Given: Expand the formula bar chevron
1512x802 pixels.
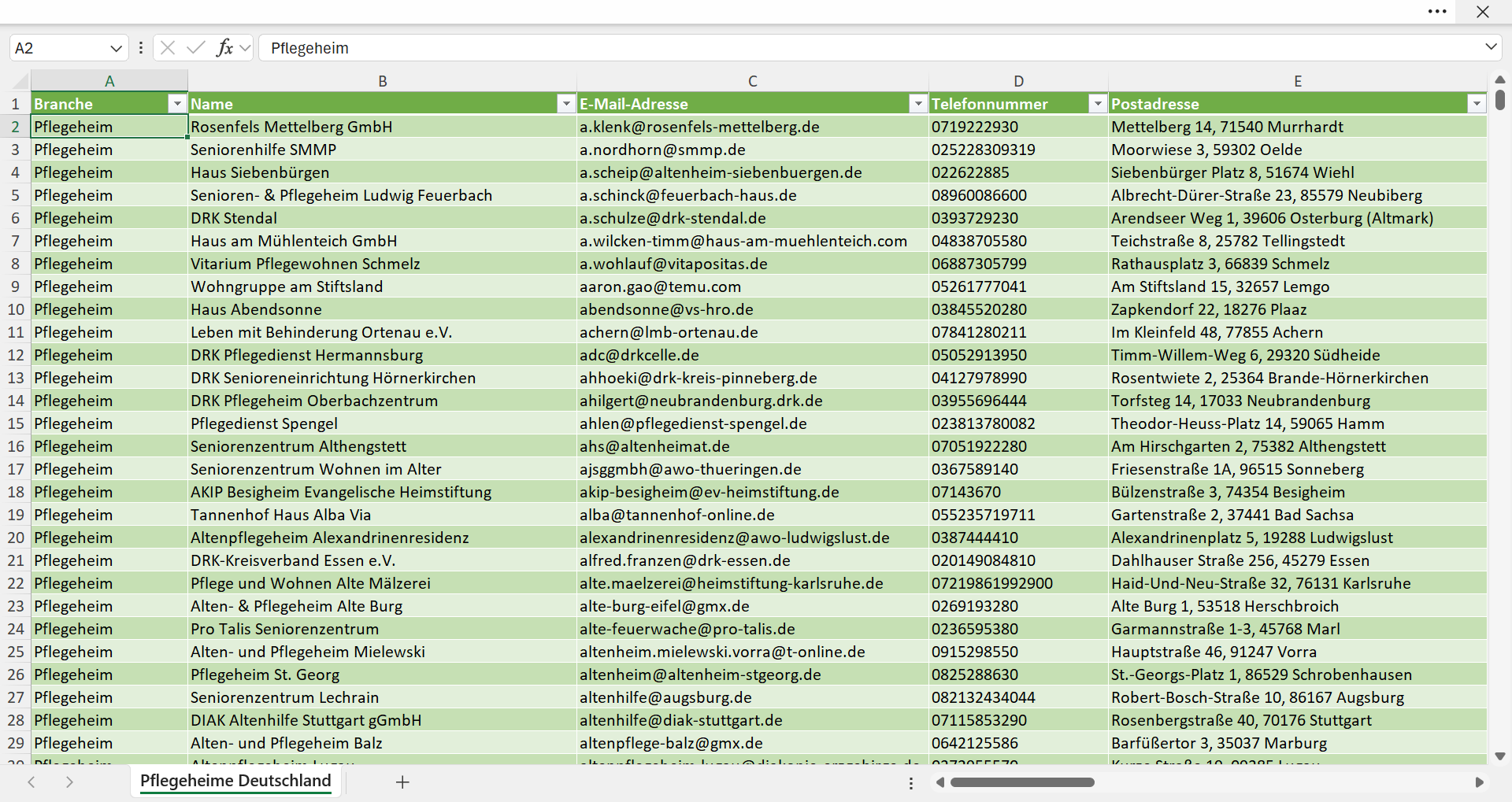Looking at the screenshot, I should [1491, 47].
